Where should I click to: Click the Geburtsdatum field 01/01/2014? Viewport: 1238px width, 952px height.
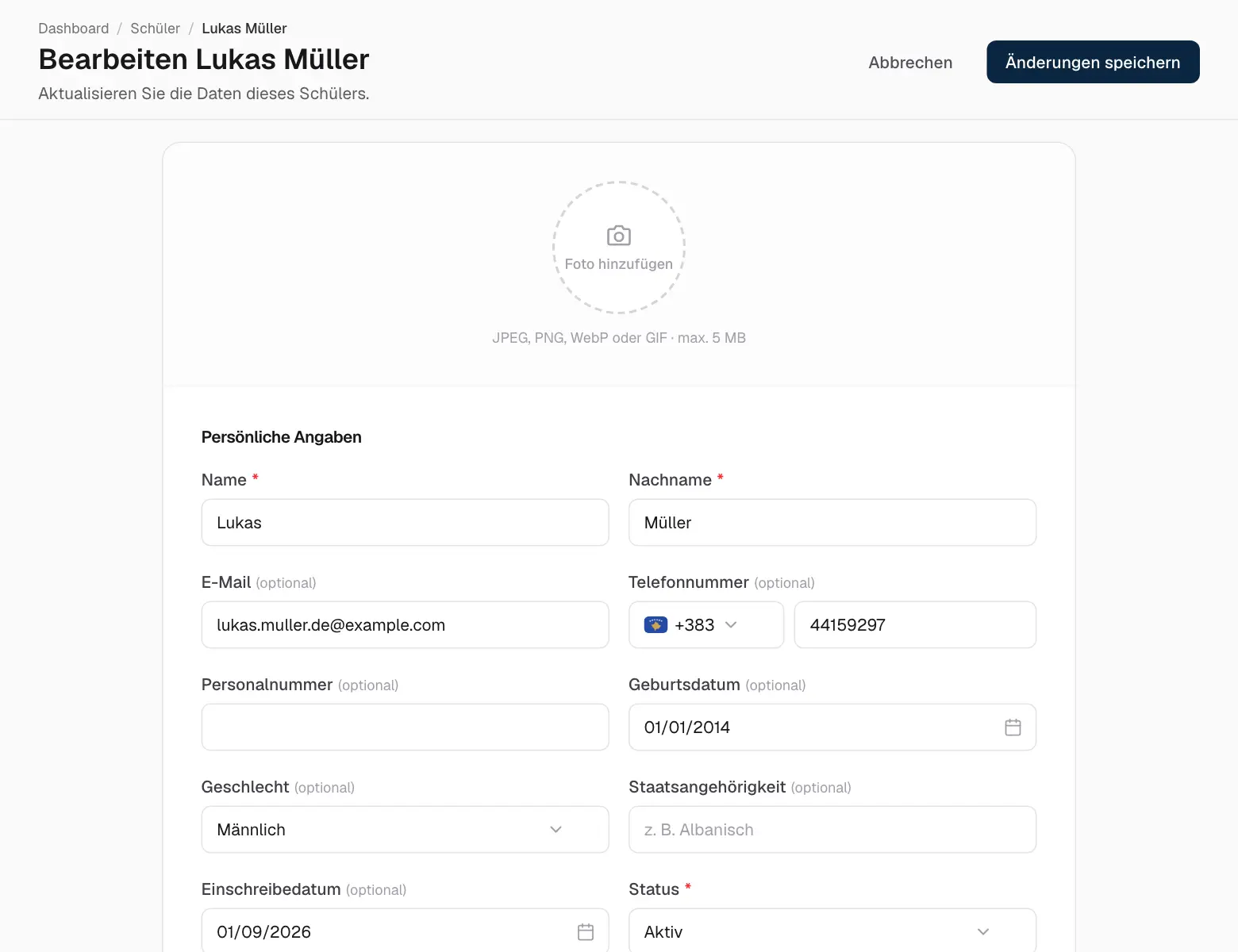coord(832,727)
